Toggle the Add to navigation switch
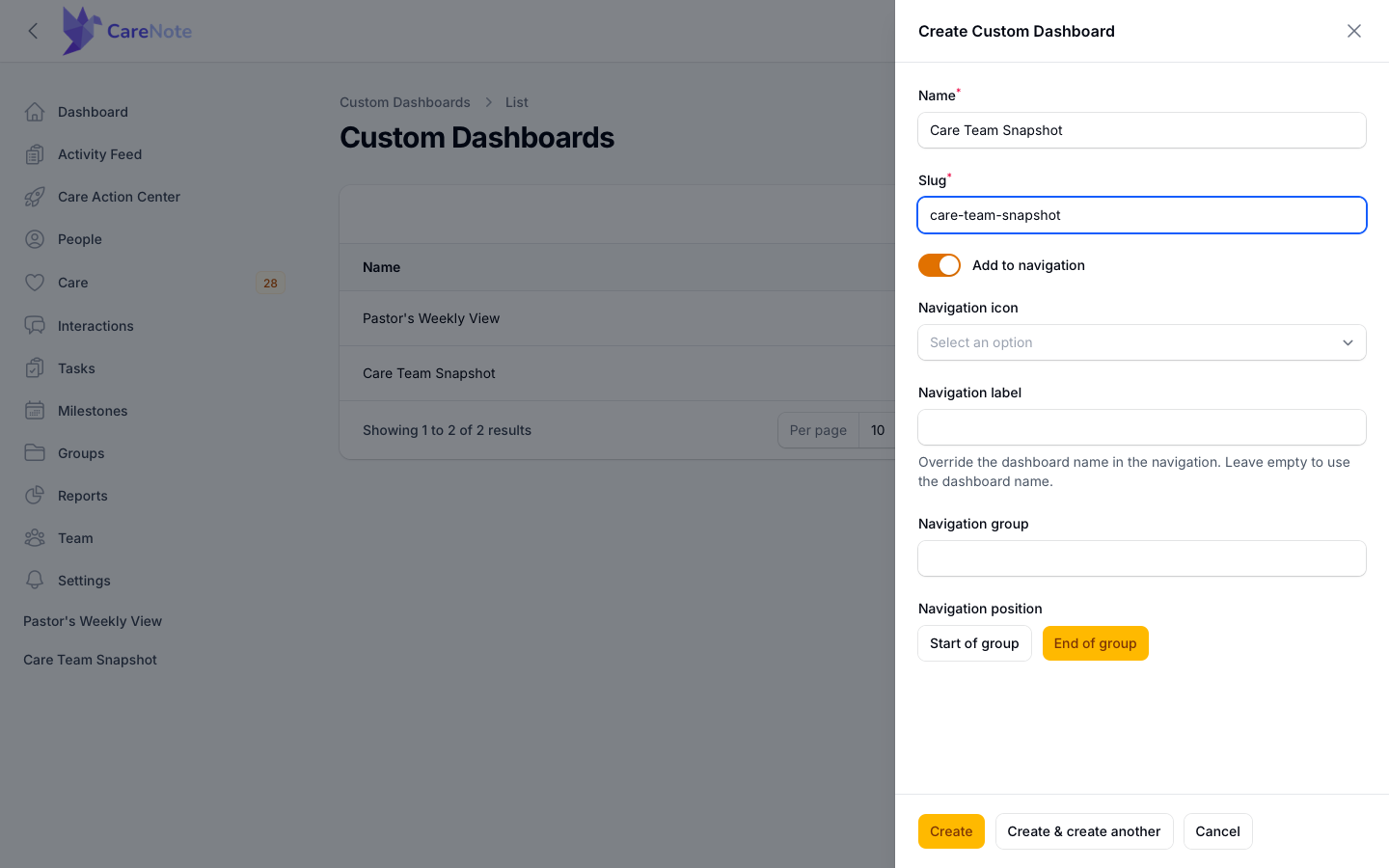 click(940, 265)
